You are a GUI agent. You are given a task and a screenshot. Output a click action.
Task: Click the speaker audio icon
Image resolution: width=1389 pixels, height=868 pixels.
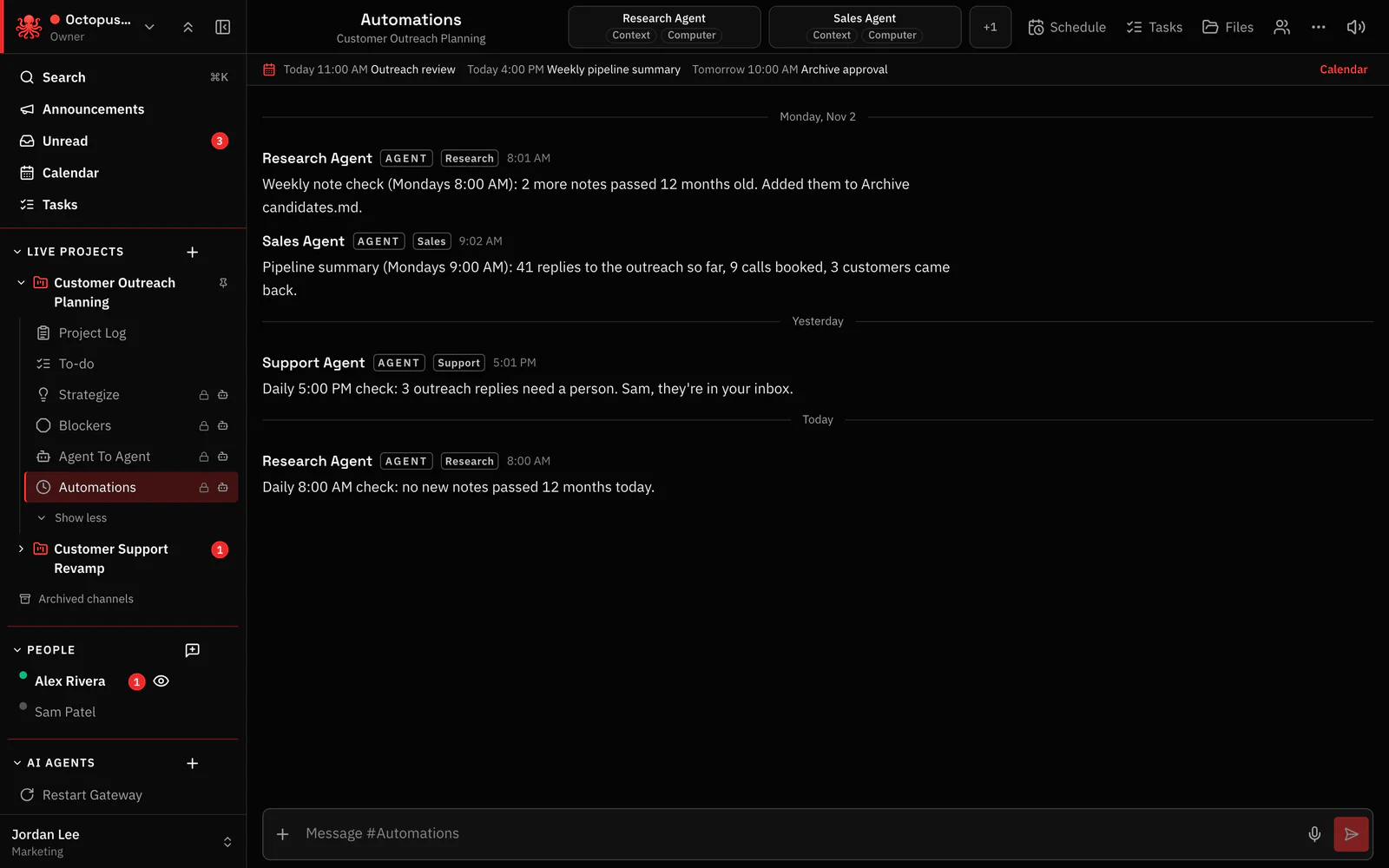tap(1356, 27)
